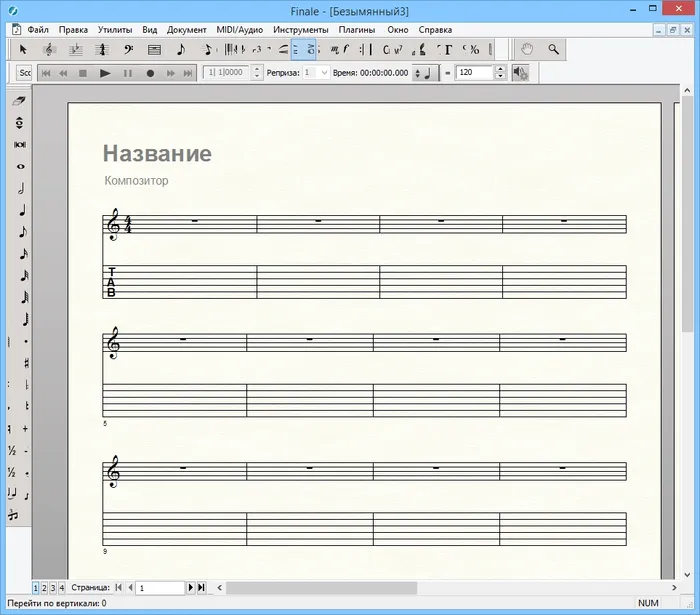Screen dimensions: 700x615
Task: Select the Lyrics tool
Action: click(x=419, y=50)
